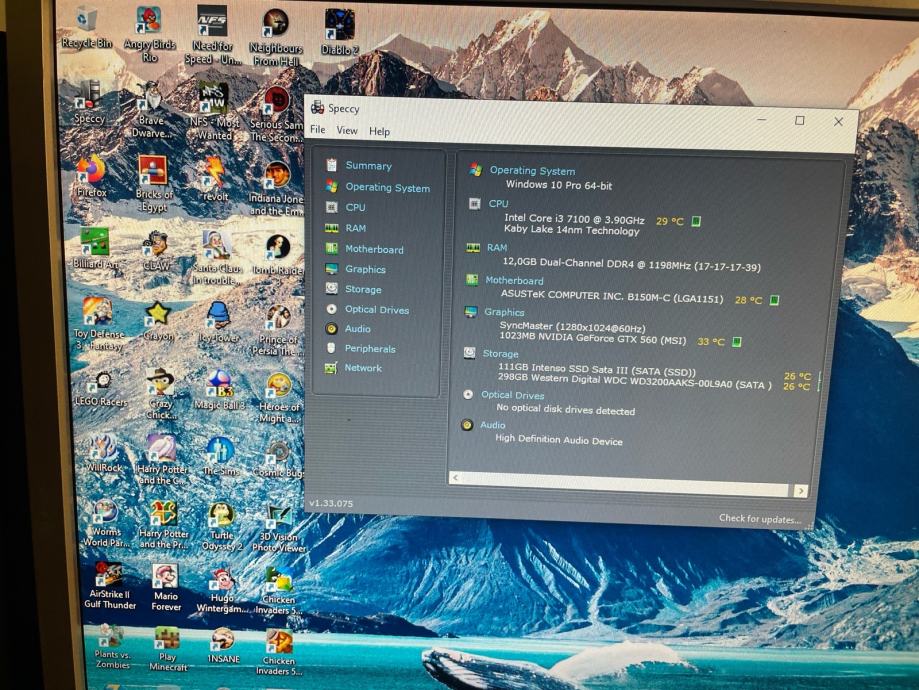Click Audio heading link in summary
Viewport: 919px width, 690px height.
(x=493, y=425)
